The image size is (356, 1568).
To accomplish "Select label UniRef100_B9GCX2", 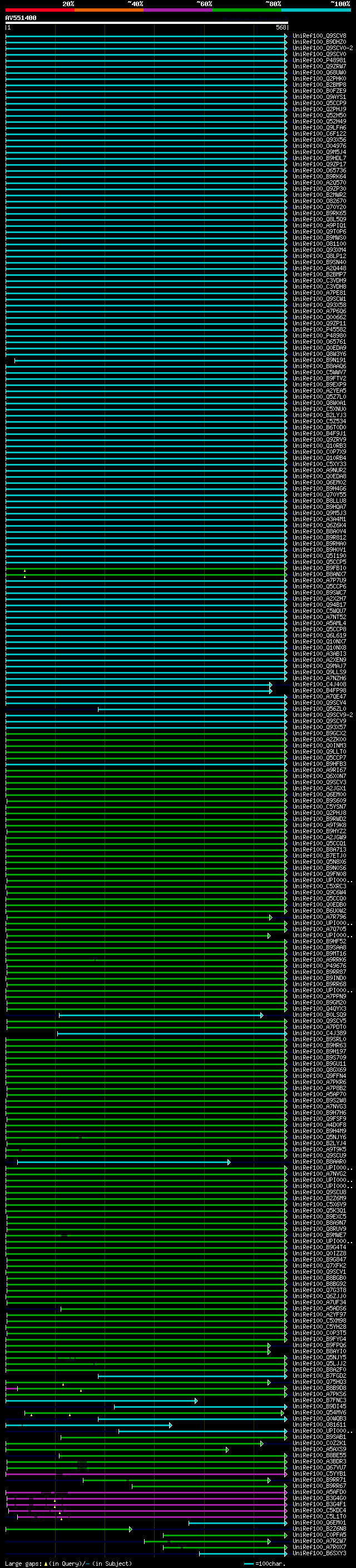I will tap(319, 734).
